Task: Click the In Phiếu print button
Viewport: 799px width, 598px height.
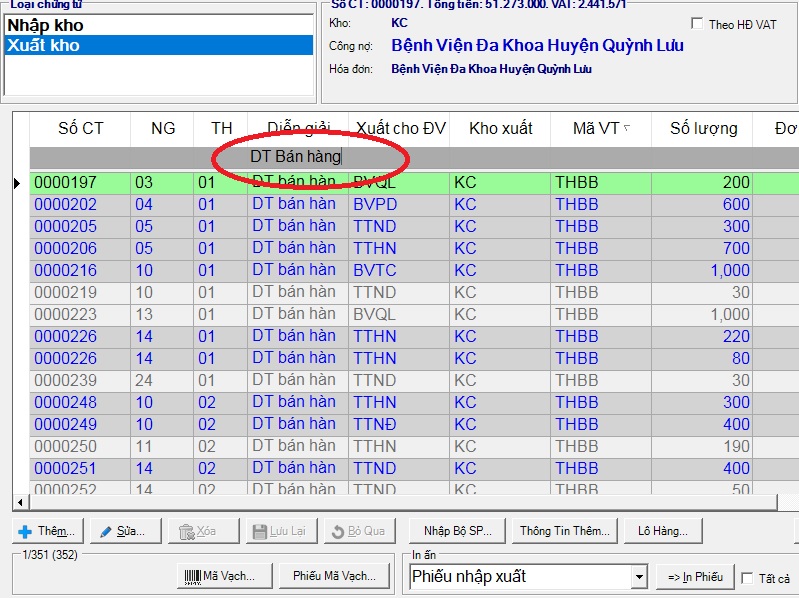Action: [x=696, y=577]
